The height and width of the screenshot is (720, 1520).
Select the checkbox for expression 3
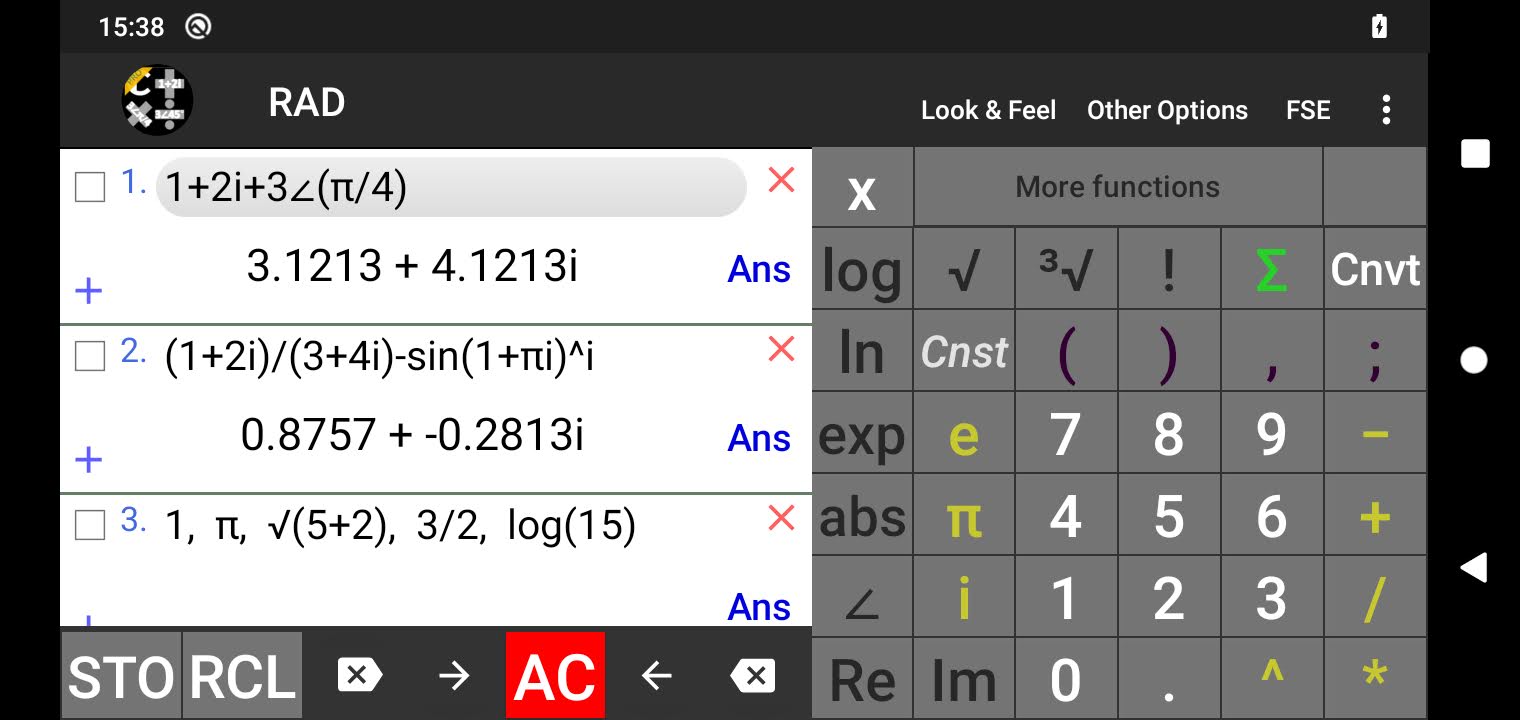(x=90, y=525)
